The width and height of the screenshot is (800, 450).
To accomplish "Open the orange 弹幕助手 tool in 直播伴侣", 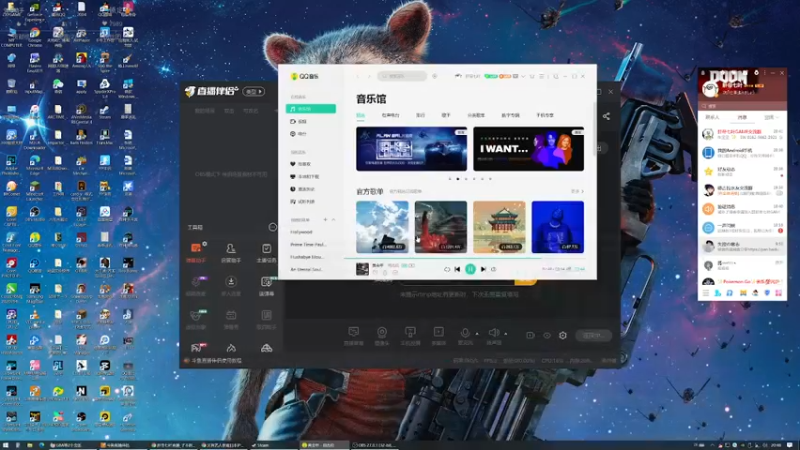I will point(196,252).
